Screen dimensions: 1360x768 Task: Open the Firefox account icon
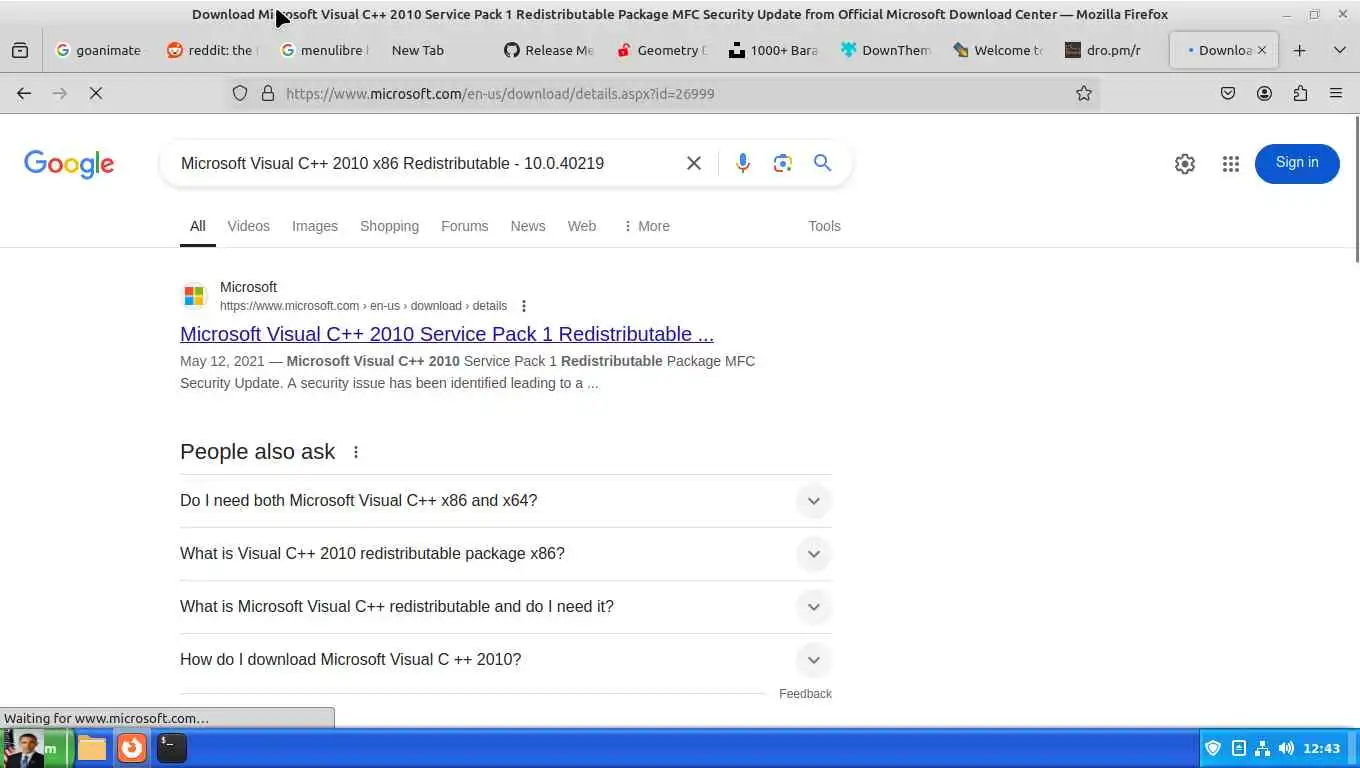click(1264, 93)
